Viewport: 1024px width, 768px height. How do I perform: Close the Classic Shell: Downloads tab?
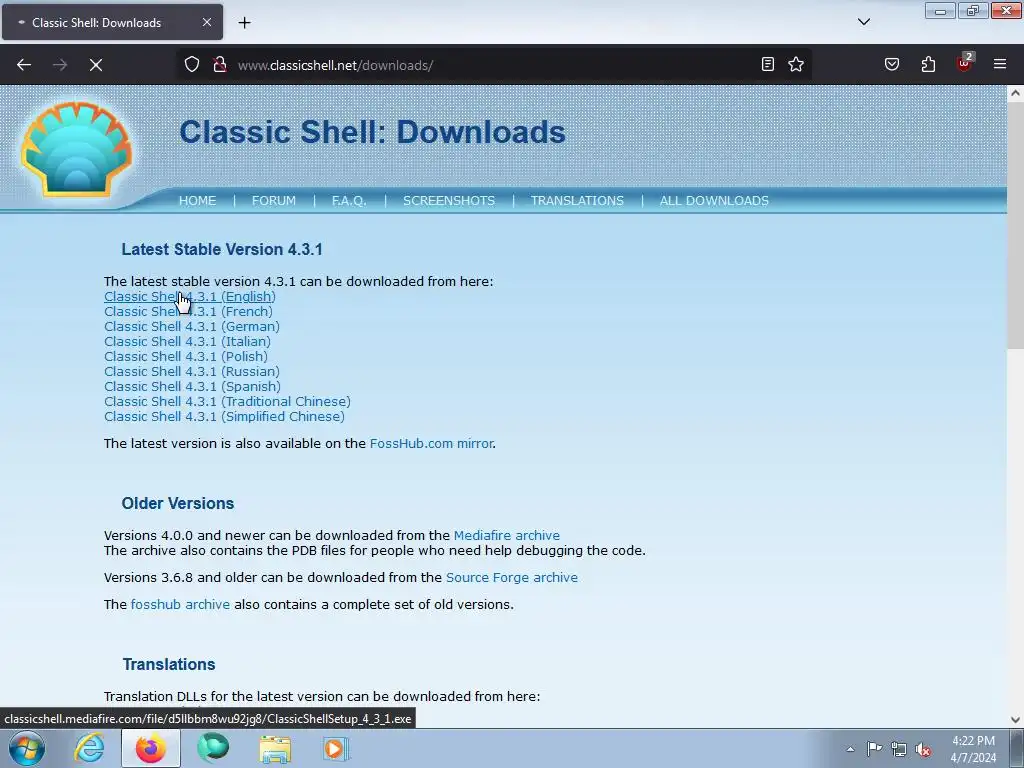coord(206,22)
